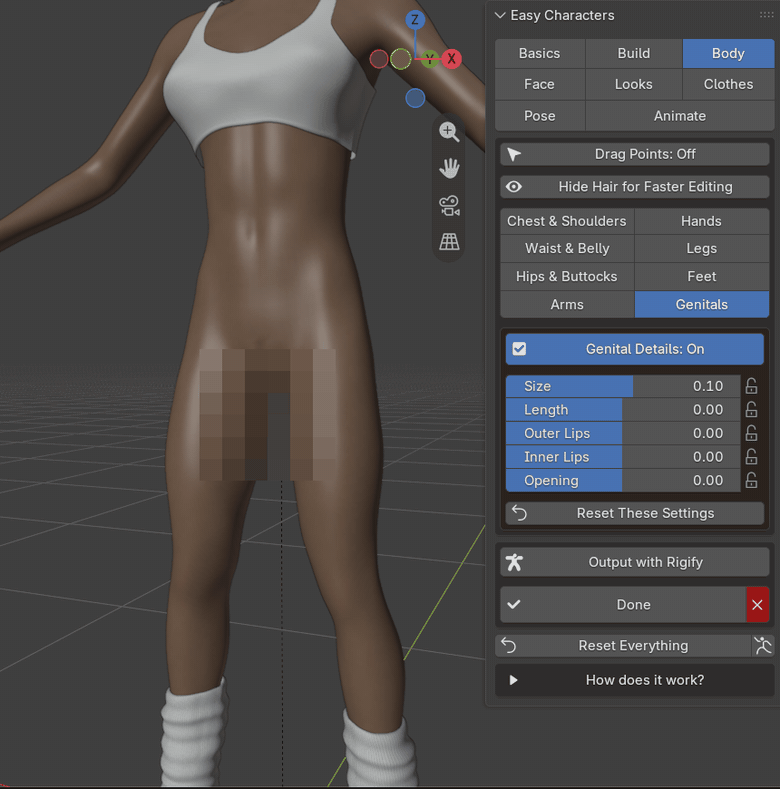This screenshot has width=780, height=789.
Task: Select the Arms section
Action: [x=567, y=304]
